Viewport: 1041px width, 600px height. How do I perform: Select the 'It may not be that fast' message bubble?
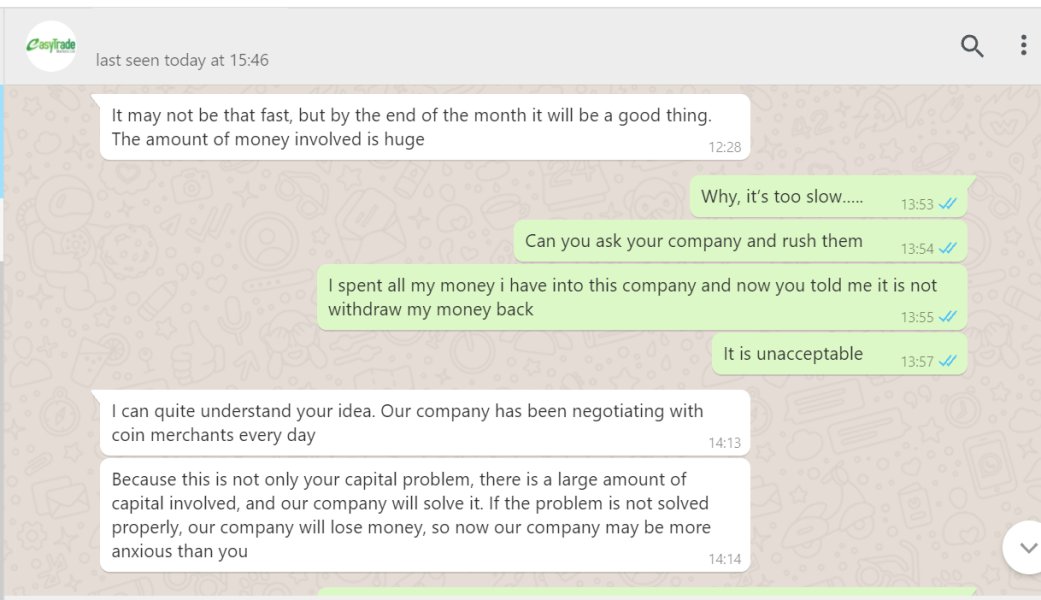tap(425, 127)
